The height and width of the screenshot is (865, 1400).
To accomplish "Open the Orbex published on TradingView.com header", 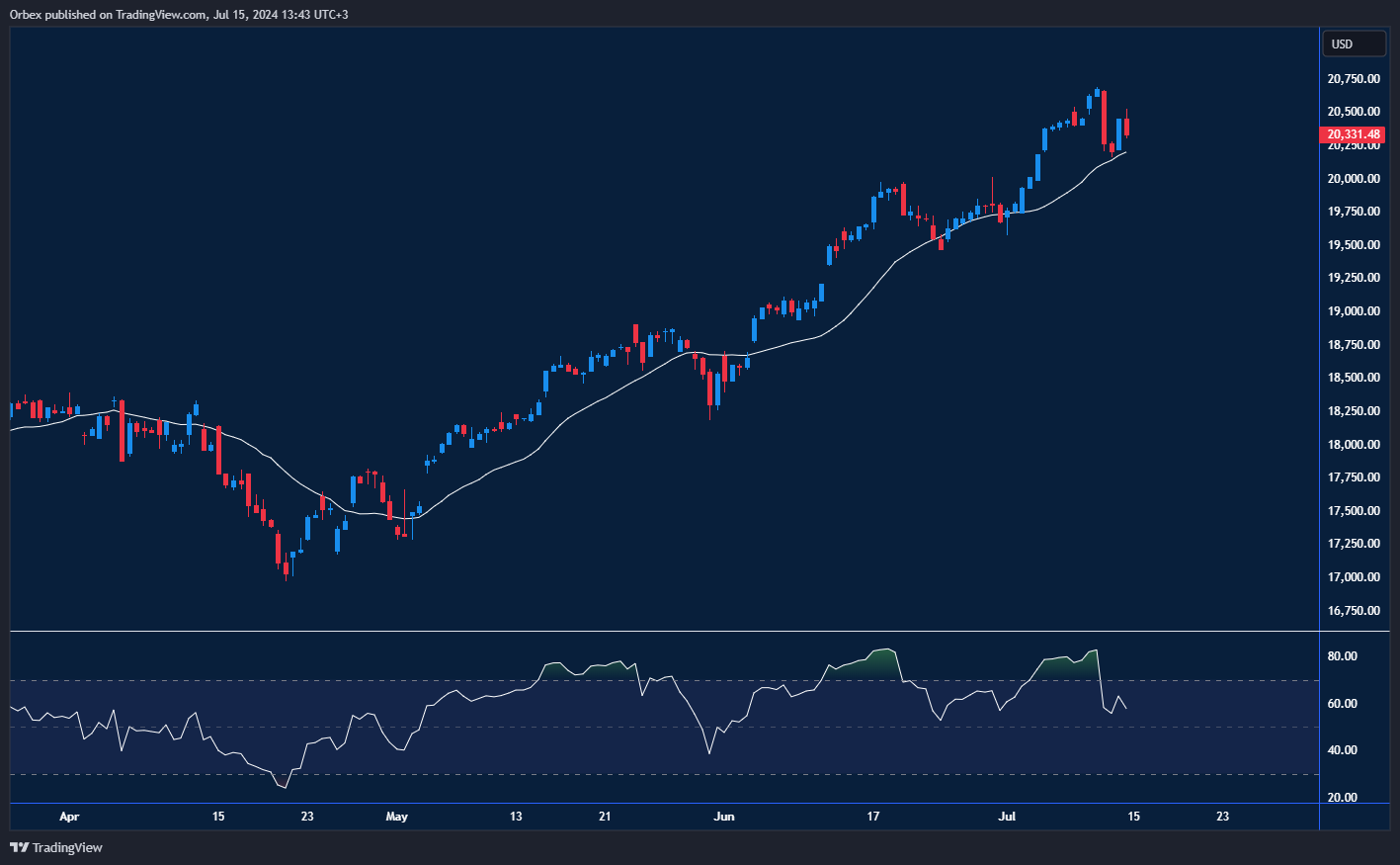I will (x=178, y=14).
